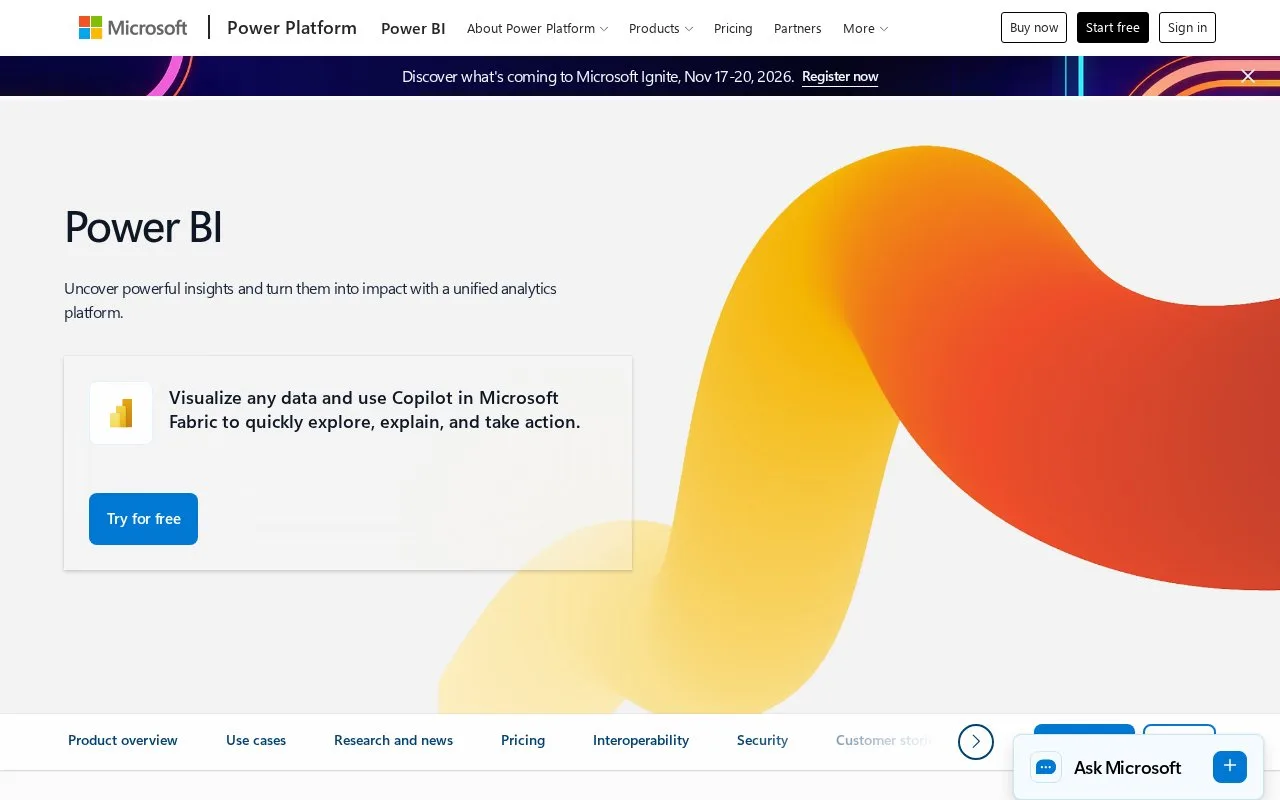Click the blue plus button in Ask Microsoft
This screenshot has width=1280, height=800.
(x=1230, y=766)
